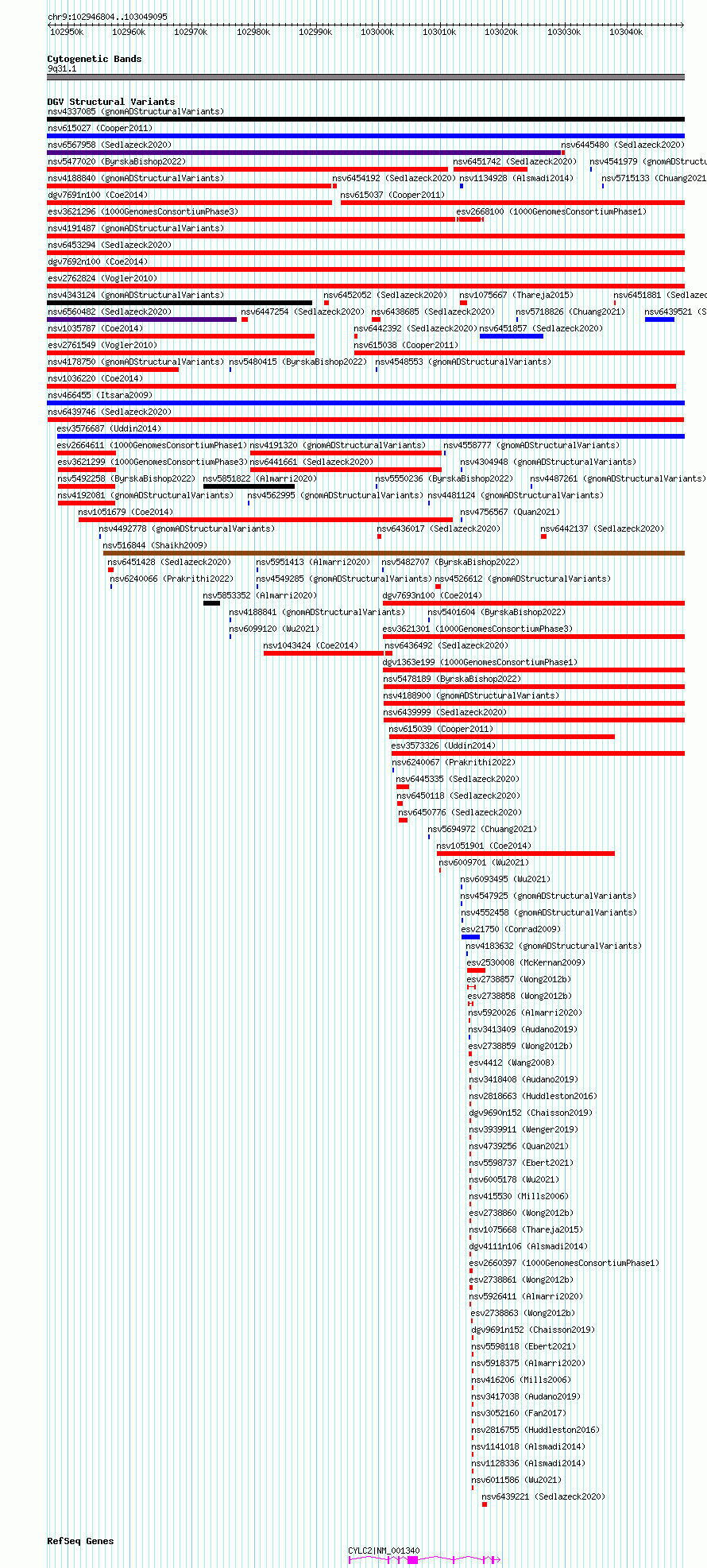This screenshot has width=707, height=1568.
Task: Click dgv7692n100 (Coe2014) label
Action: pos(98,261)
